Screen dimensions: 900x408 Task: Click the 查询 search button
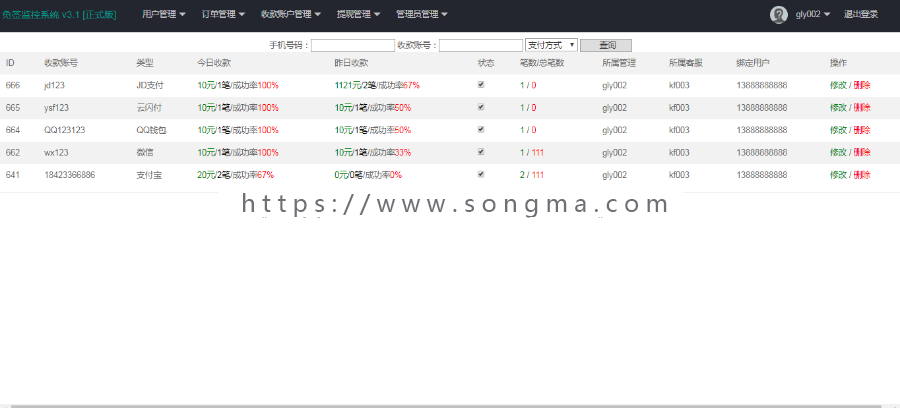(x=606, y=45)
